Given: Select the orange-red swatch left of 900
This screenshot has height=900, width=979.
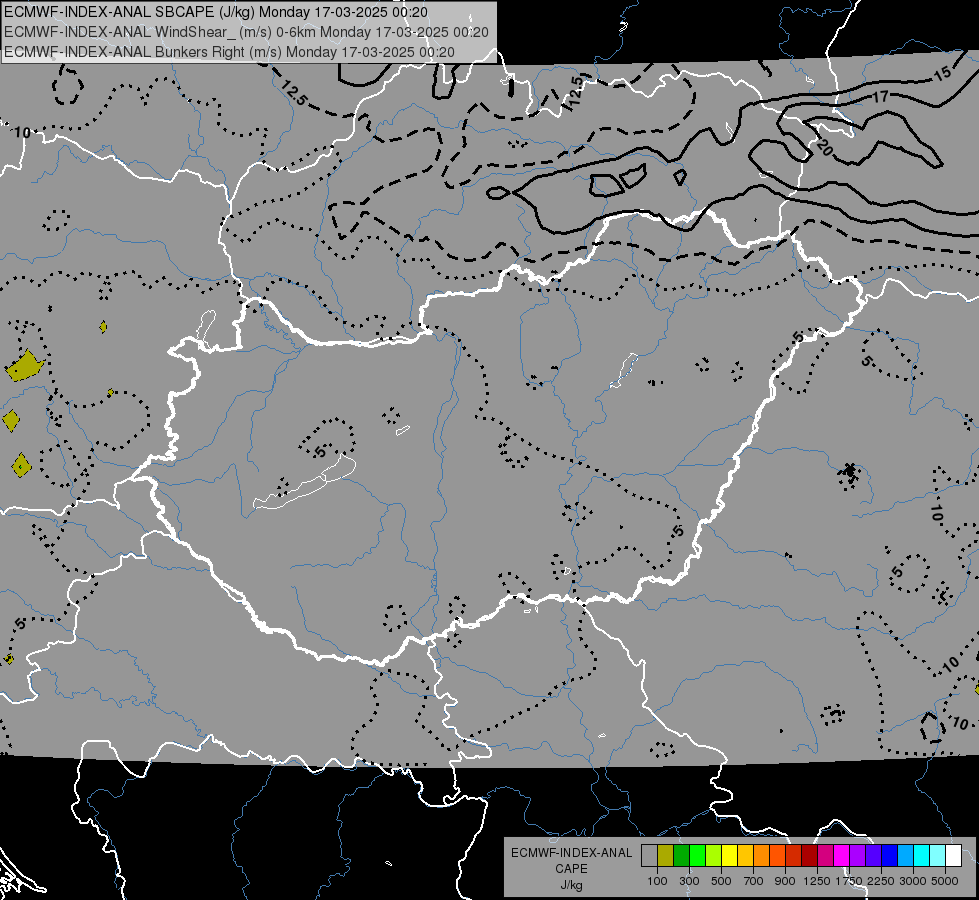Looking at the screenshot, I should (777, 855).
